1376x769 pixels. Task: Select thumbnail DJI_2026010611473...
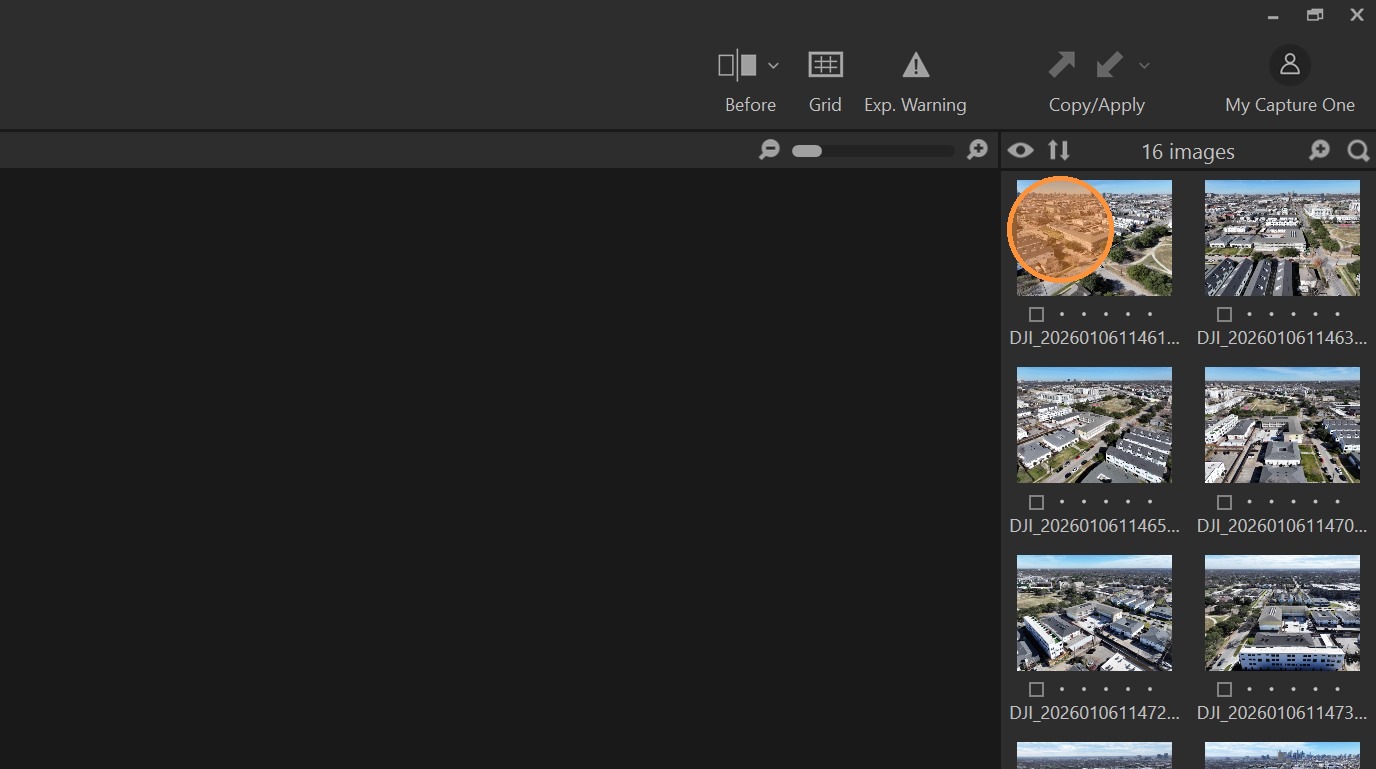click(1282, 613)
